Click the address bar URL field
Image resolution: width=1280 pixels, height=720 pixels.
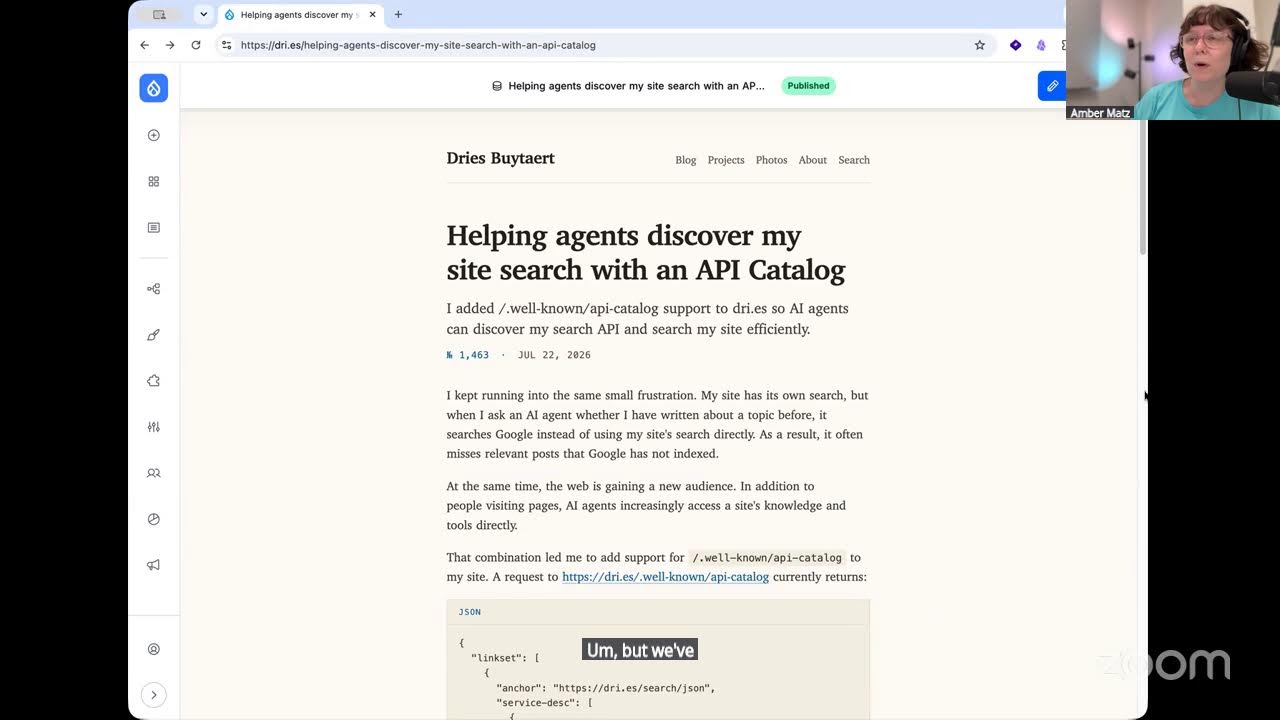click(605, 45)
